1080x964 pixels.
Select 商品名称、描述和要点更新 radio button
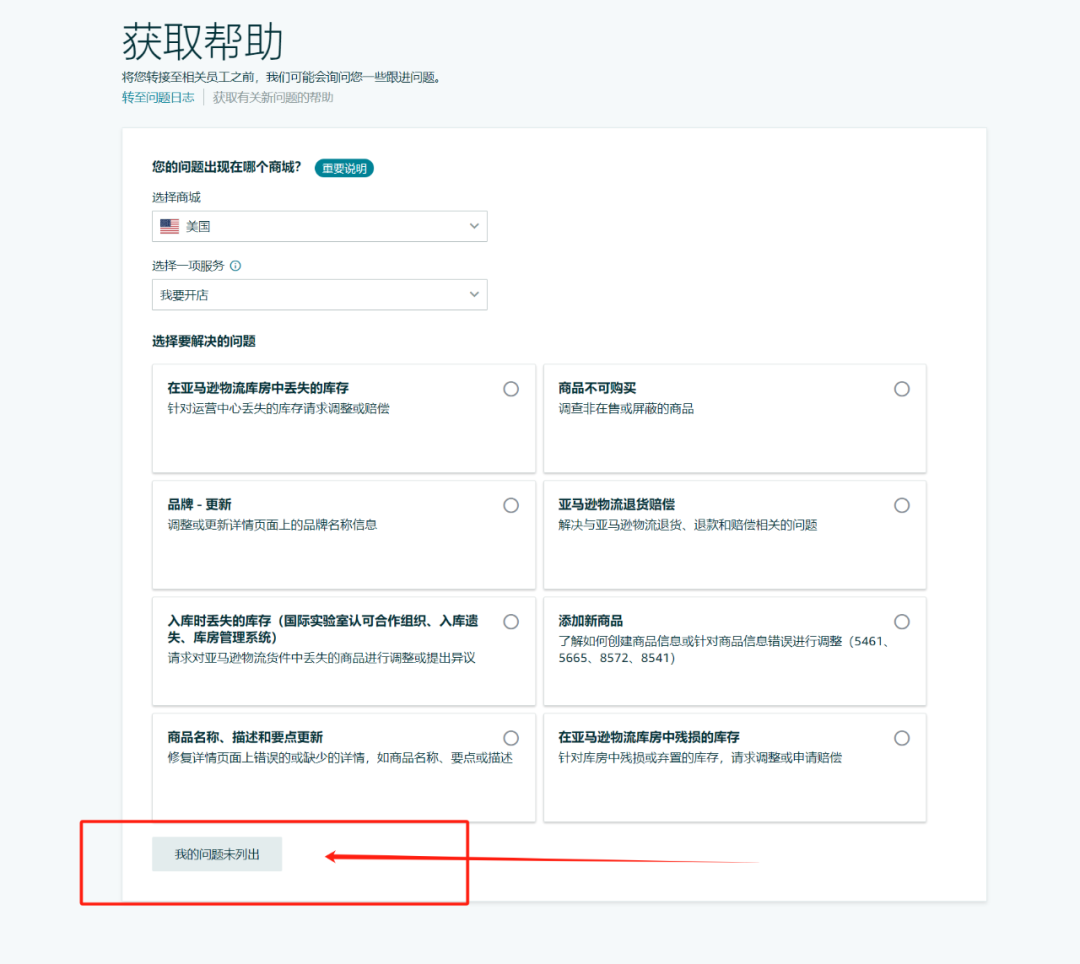[x=511, y=737]
